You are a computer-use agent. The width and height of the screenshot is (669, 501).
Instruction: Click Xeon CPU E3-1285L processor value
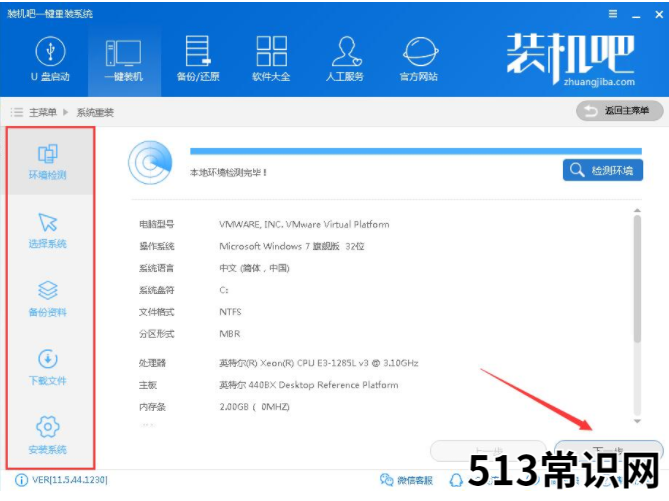click(x=319, y=363)
